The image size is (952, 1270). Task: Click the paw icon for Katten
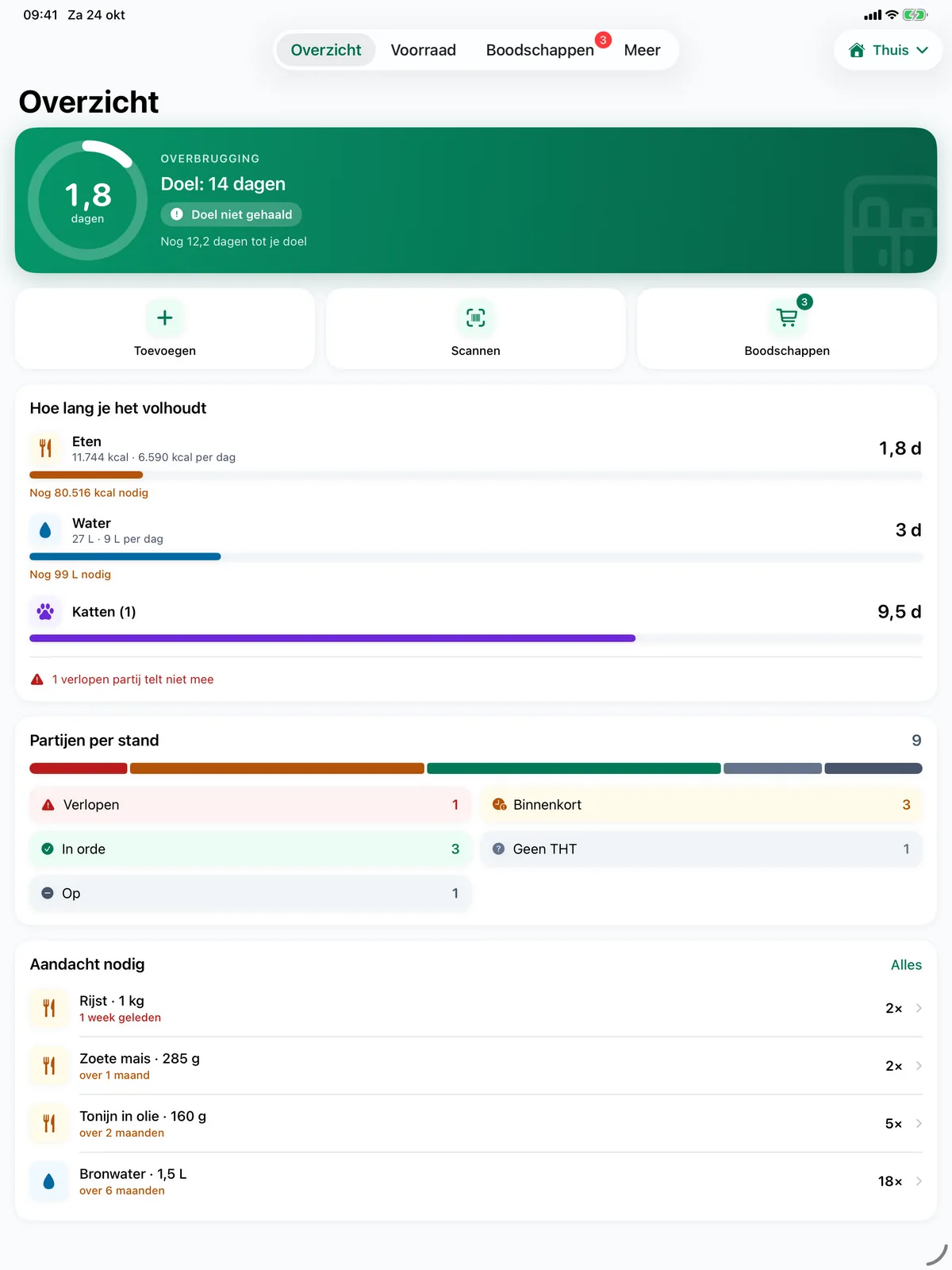tap(45, 612)
